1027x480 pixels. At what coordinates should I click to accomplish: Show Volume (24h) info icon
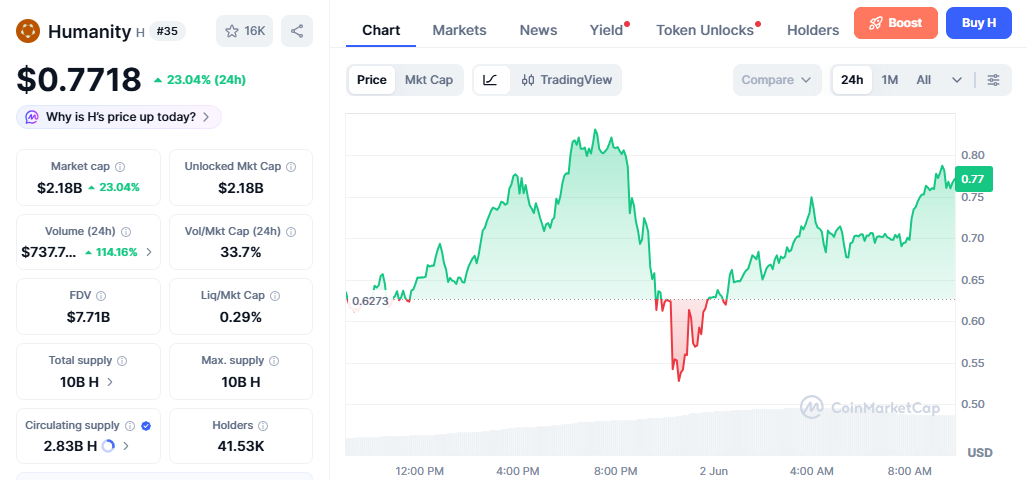[126, 232]
